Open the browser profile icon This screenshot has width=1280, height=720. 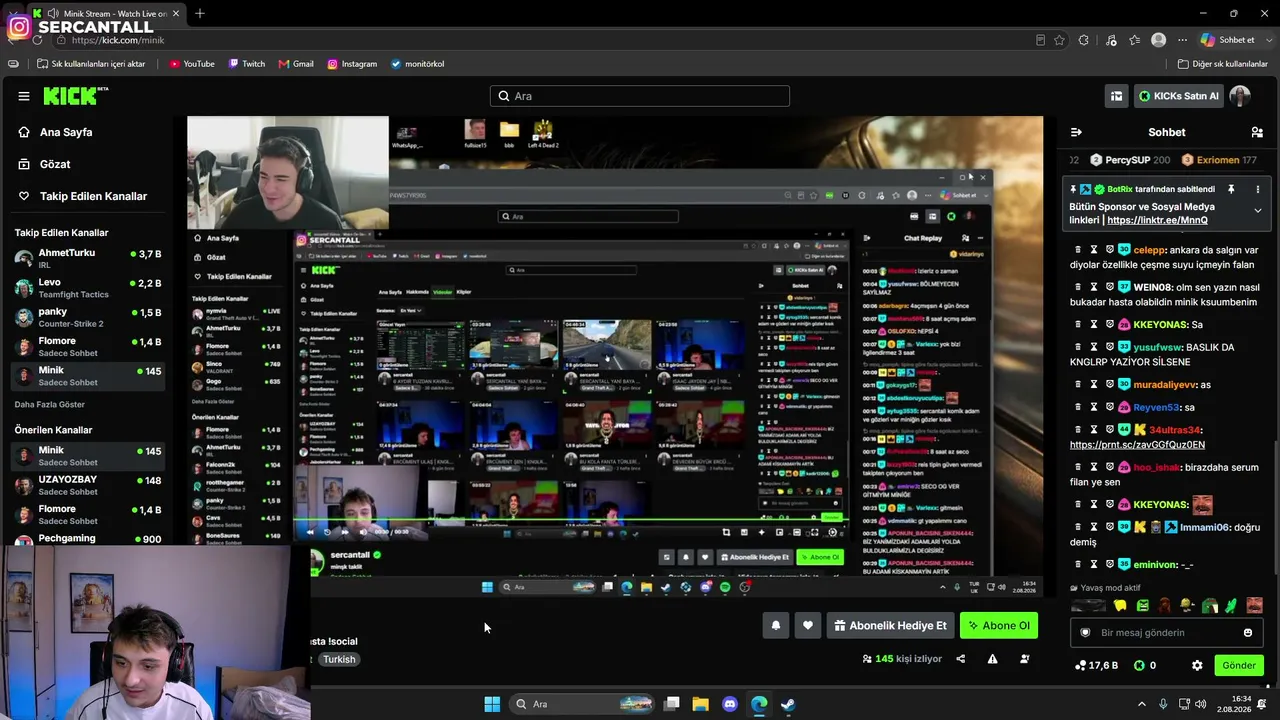[x=1158, y=40]
